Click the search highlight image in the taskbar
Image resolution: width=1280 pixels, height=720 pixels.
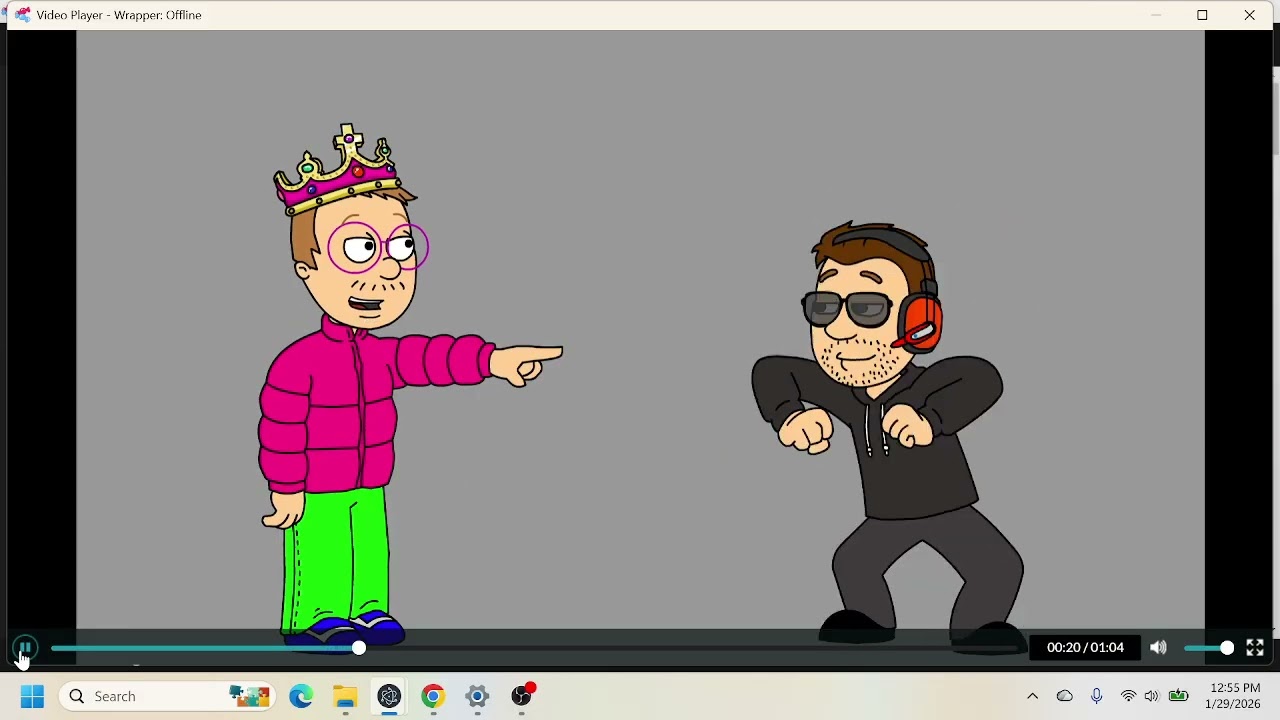(x=249, y=696)
